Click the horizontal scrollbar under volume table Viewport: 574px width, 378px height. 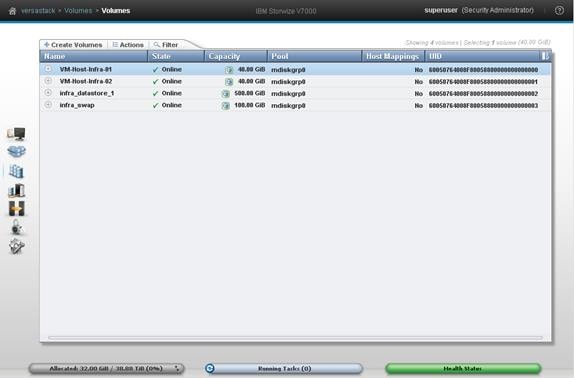(x=295, y=338)
